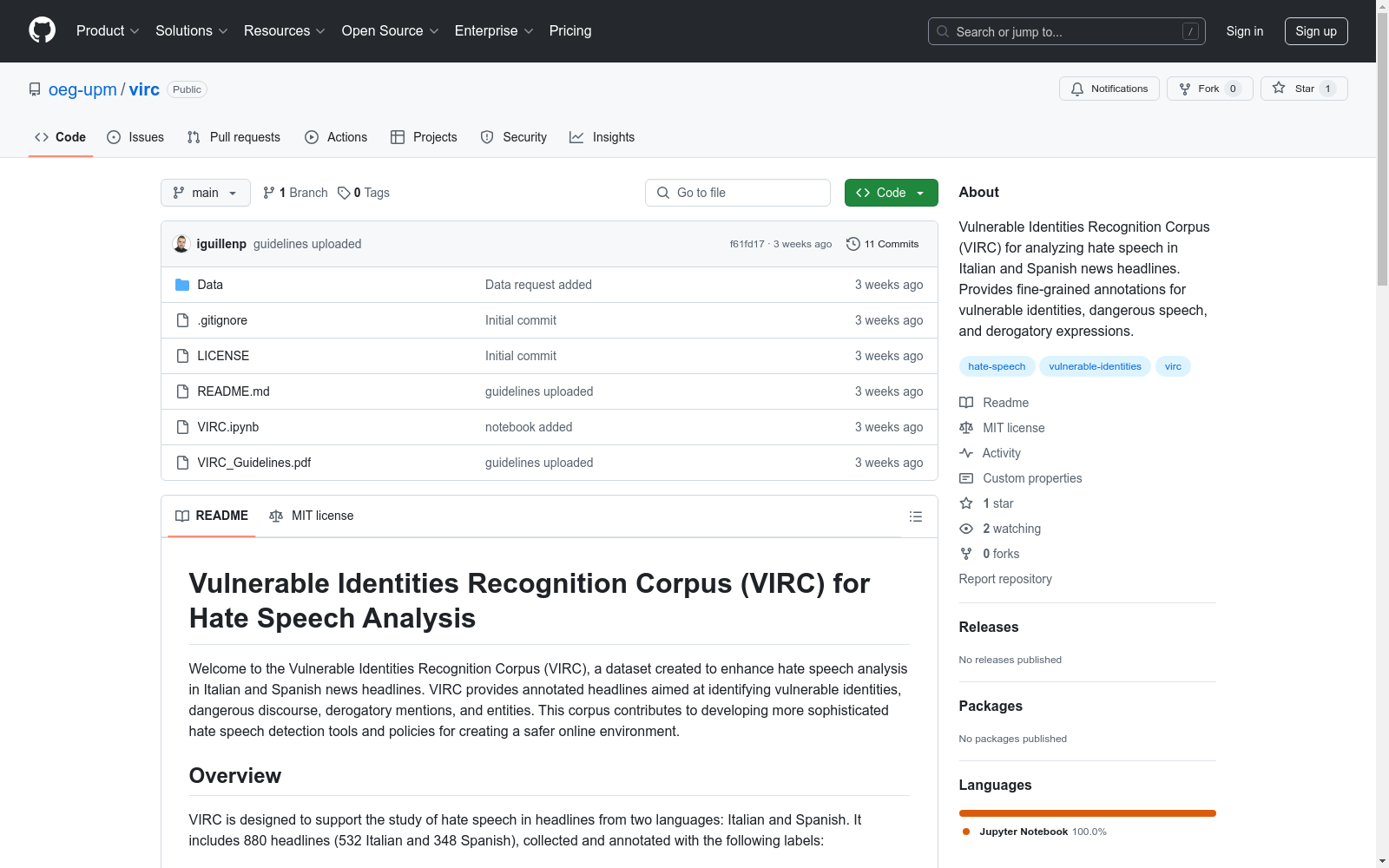View the 1 Branch list

point(295,193)
